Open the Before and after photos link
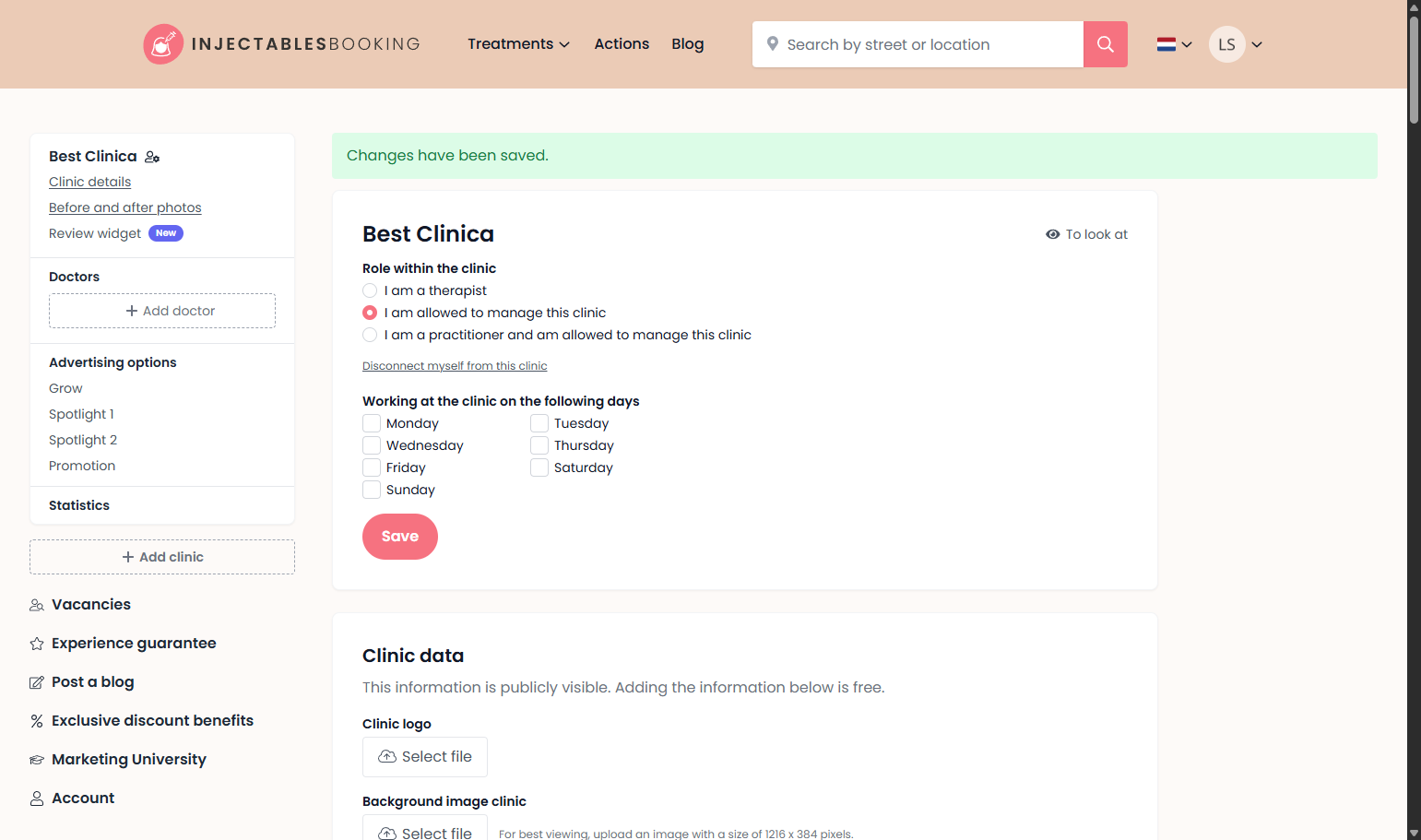Viewport: 1421px width, 840px height. tap(125, 207)
